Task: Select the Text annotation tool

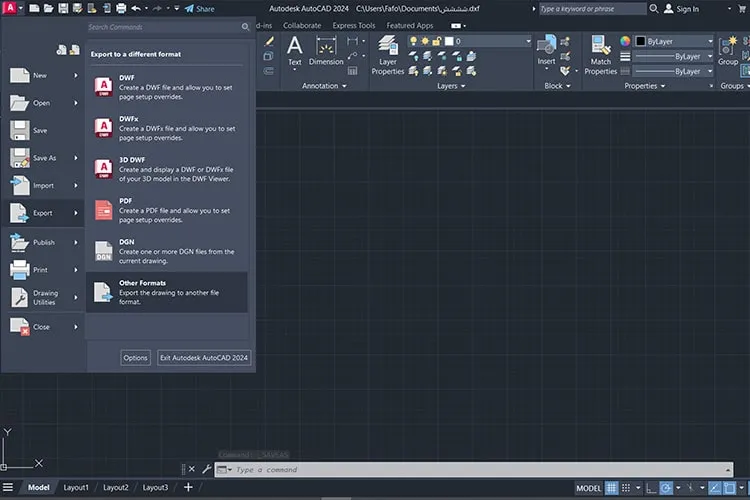Action: pyautogui.click(x=295, y=52)
